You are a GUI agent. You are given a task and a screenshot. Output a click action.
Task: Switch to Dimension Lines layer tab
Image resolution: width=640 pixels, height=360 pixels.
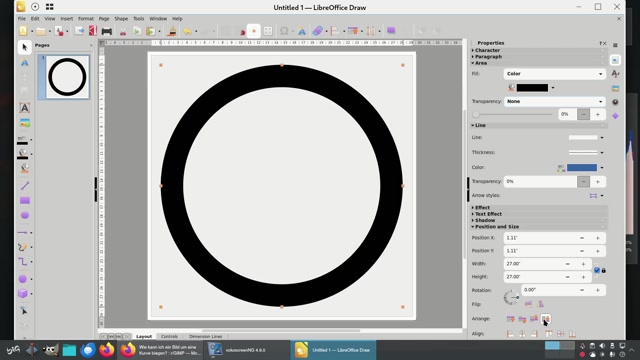click(205, 336)
